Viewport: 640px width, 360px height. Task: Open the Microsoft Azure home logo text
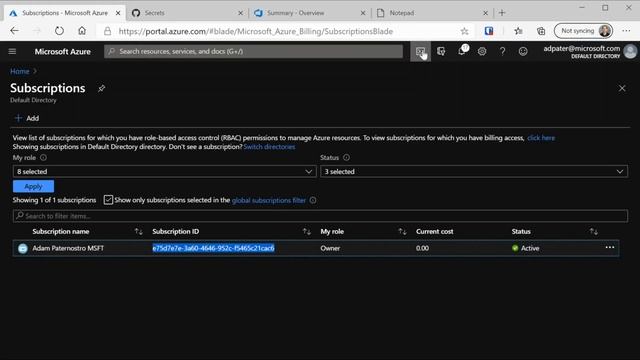coord(62,52)
